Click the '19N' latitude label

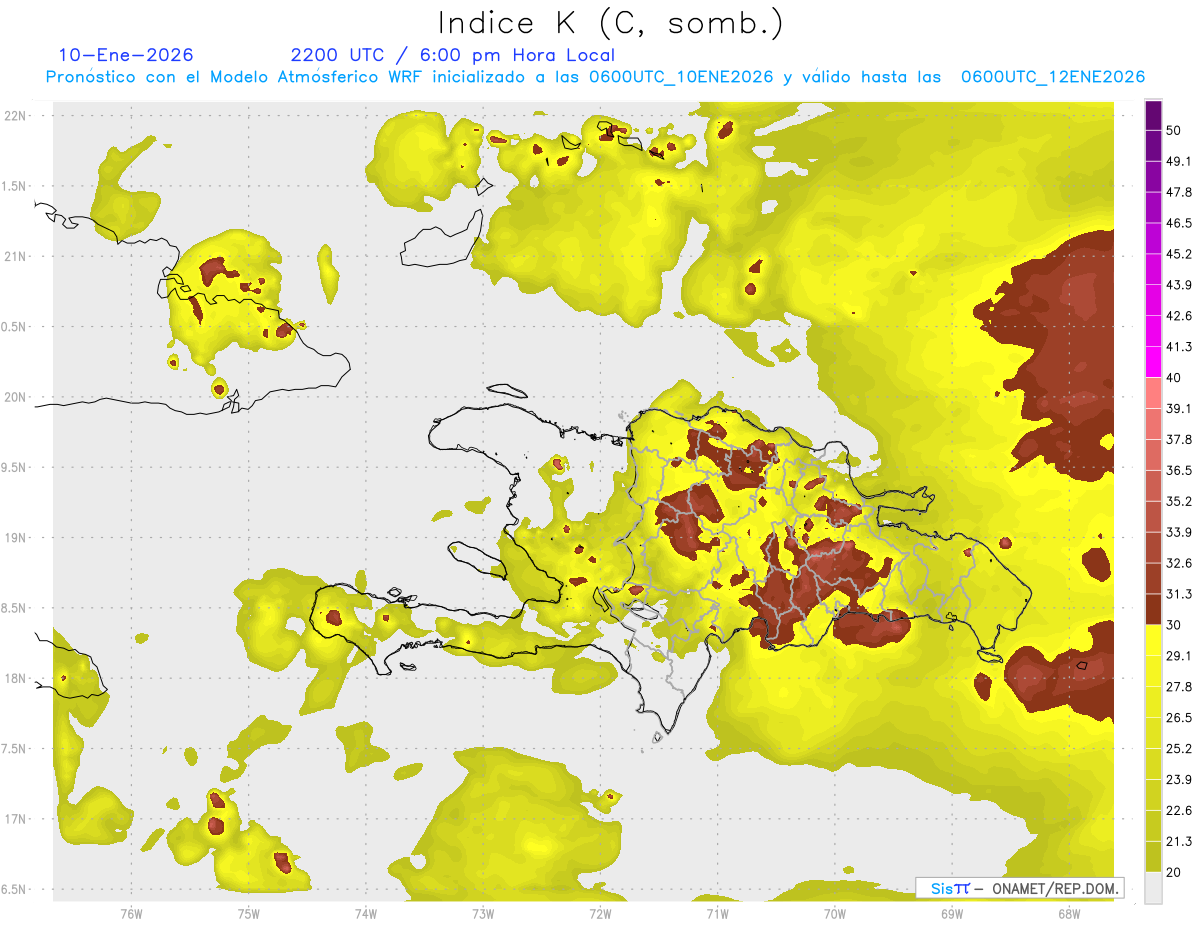click(x=16, y=537)
